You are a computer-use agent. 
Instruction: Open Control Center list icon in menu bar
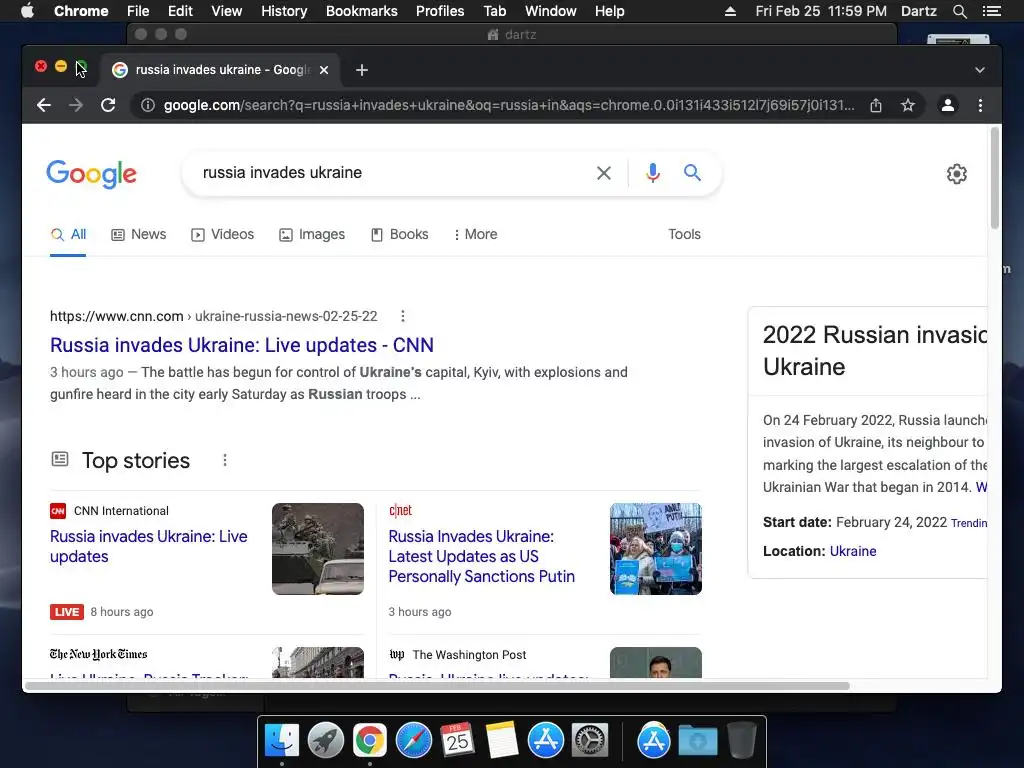pos(991,11)
